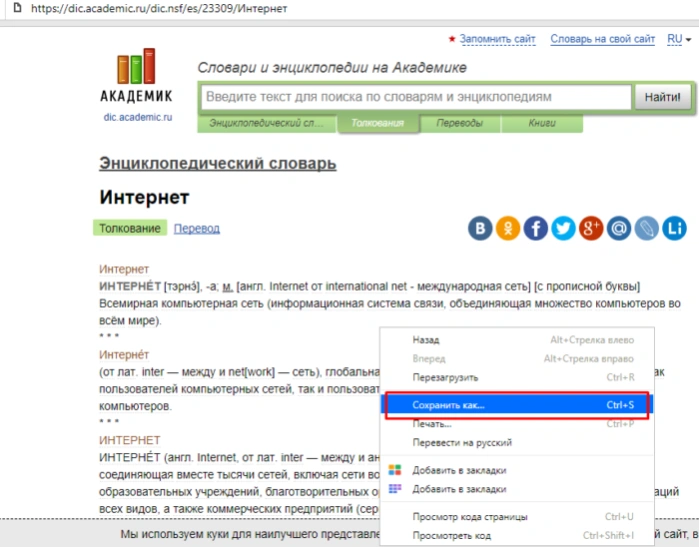This screenshot has width=699, height=547.
Task: Click the URL in the address bar
Action: (x=159, y=8)
